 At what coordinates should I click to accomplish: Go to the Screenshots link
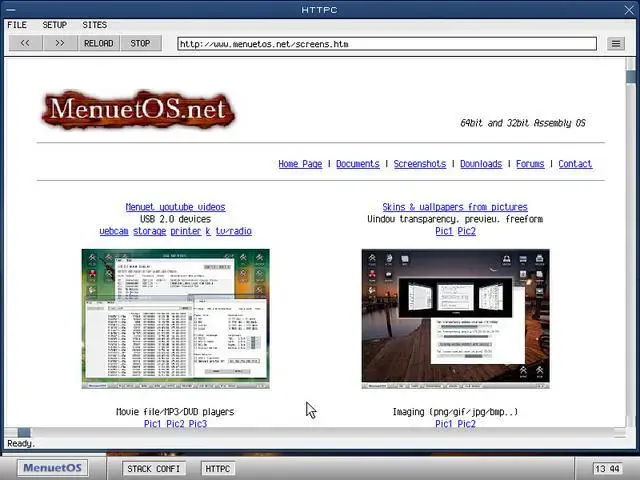pyautogui.click(x=419, y=164)
